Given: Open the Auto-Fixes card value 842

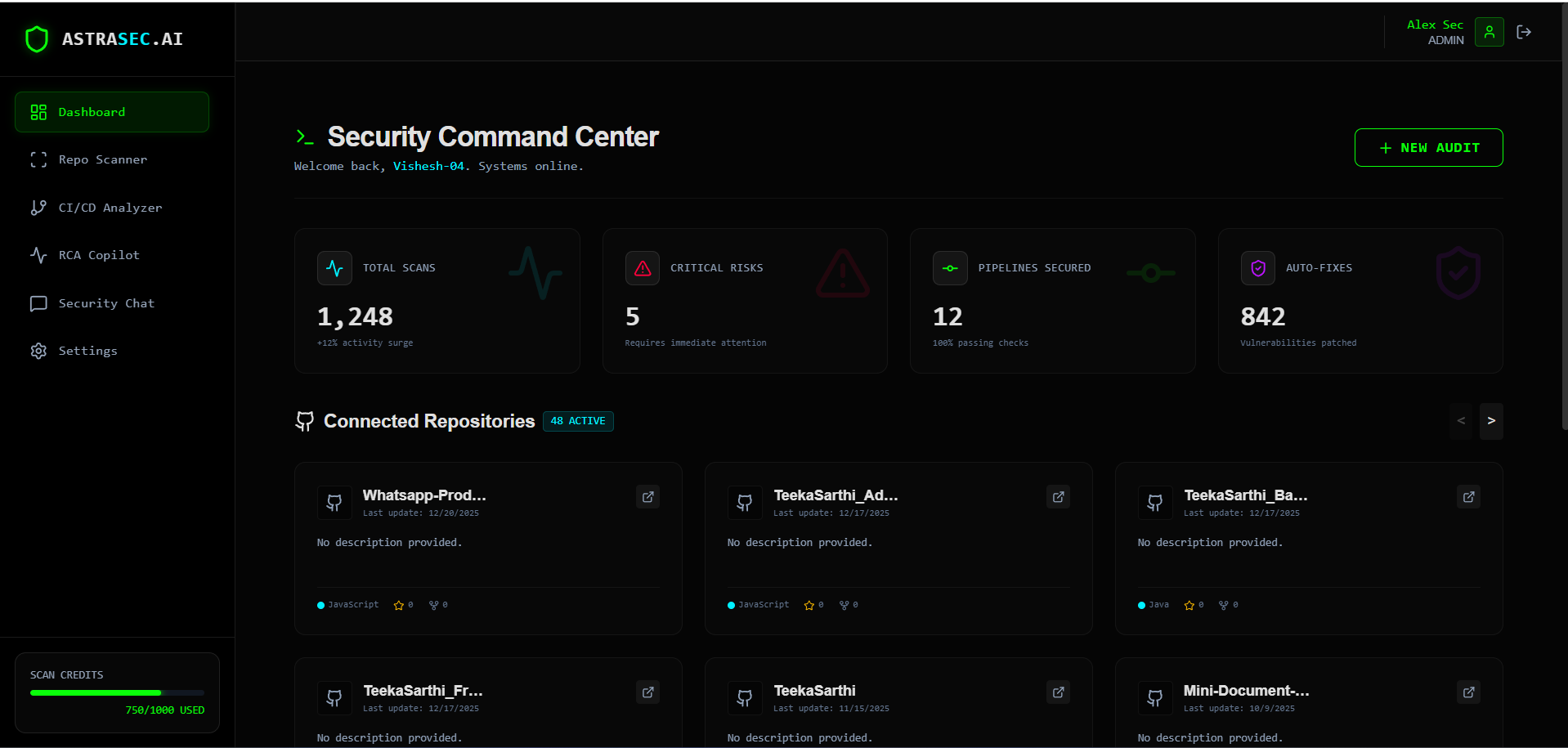Looking at the screenshot, I should click(x=1263, y=316).
